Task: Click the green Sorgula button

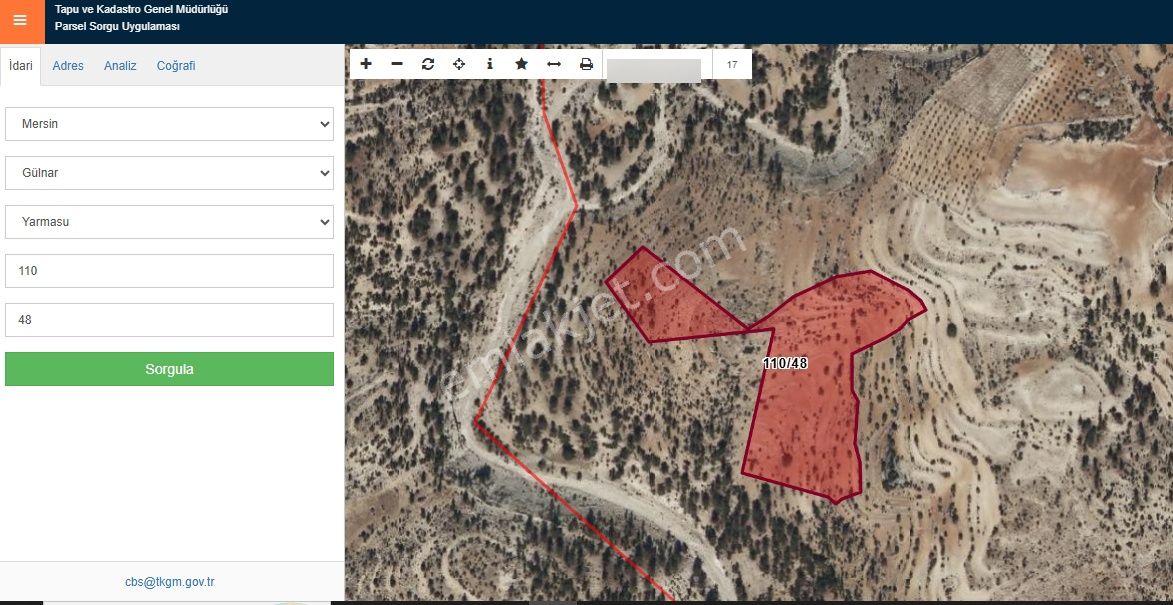Action: click(169, 369)
